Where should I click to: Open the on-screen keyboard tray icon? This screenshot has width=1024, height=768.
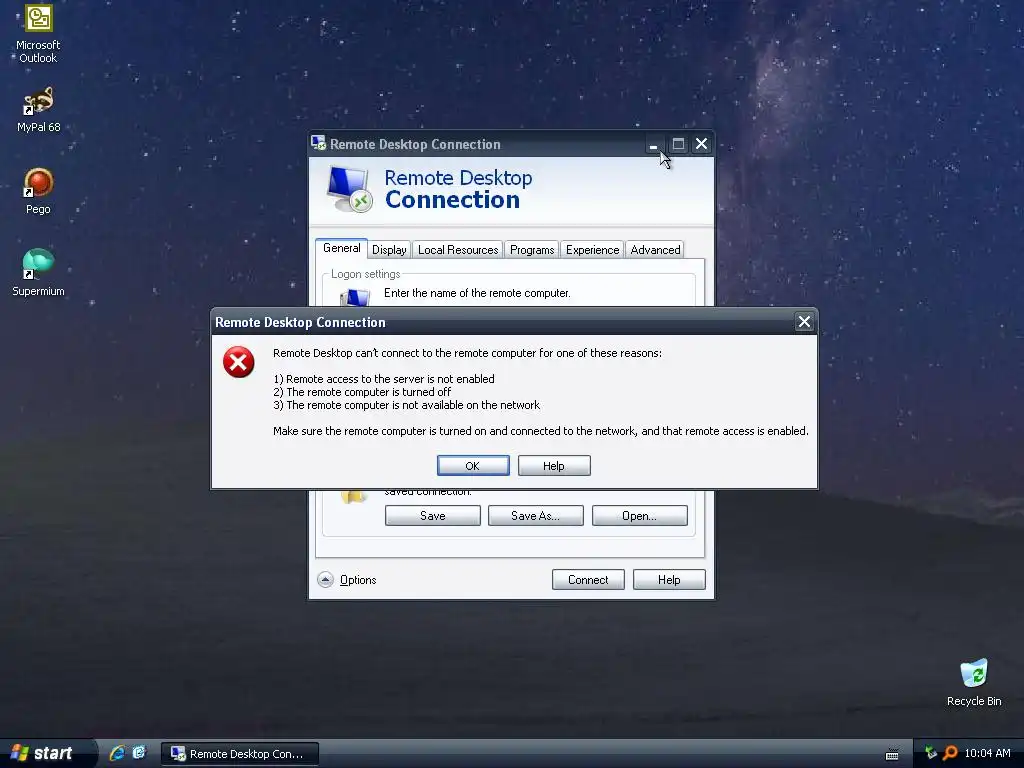coord(891,754)
